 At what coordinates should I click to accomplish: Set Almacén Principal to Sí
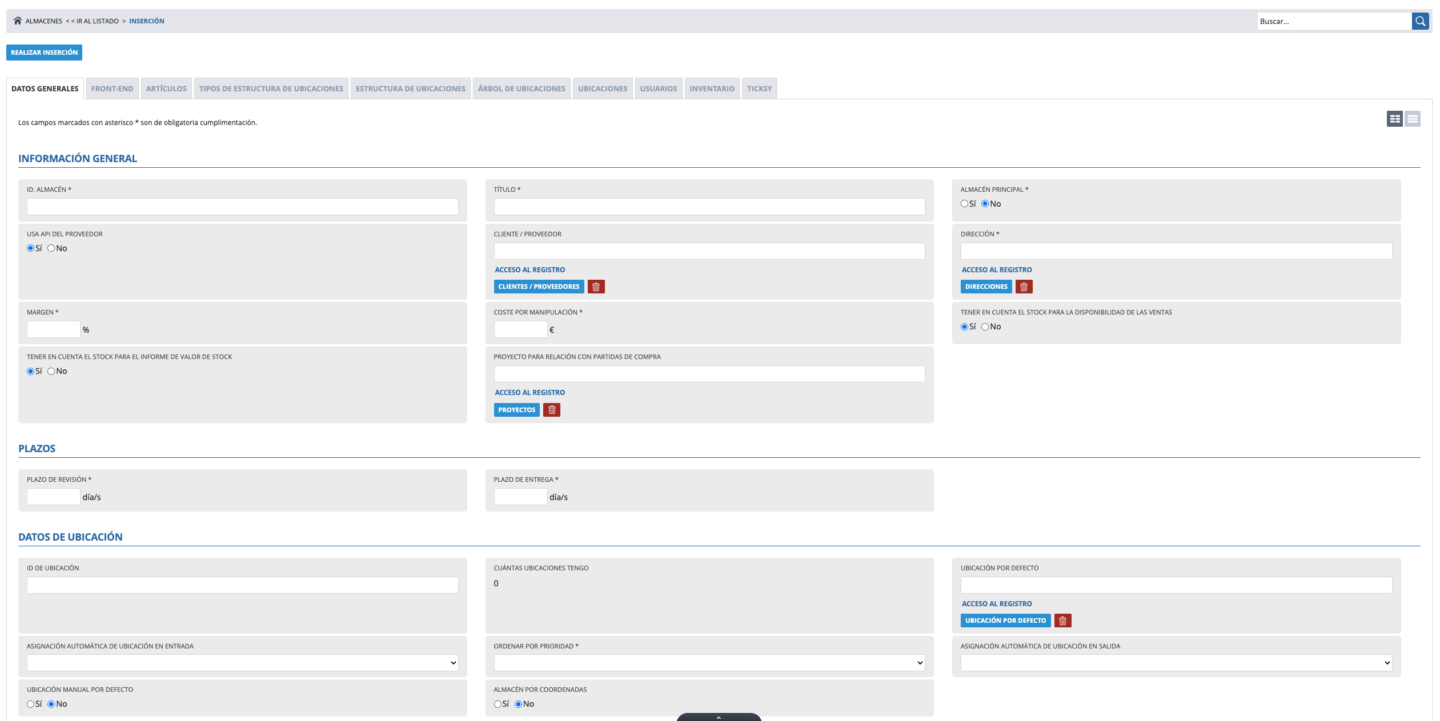[965, 204]
